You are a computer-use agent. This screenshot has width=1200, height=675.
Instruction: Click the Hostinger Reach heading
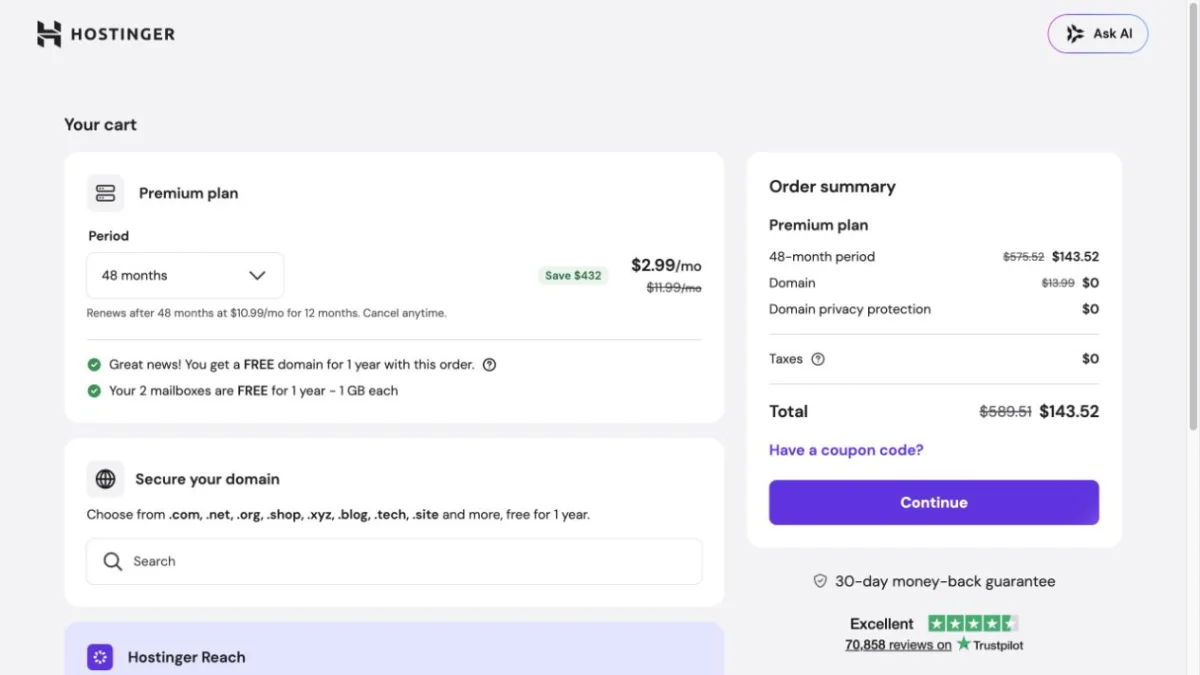(x=186, y=657)
